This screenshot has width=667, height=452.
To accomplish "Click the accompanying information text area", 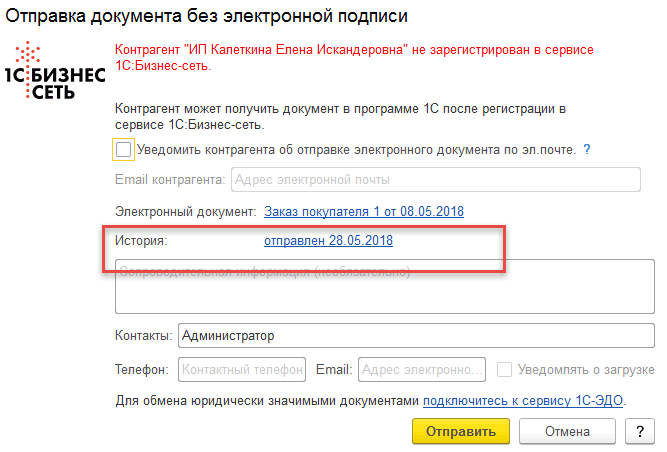I will (385, 290).
